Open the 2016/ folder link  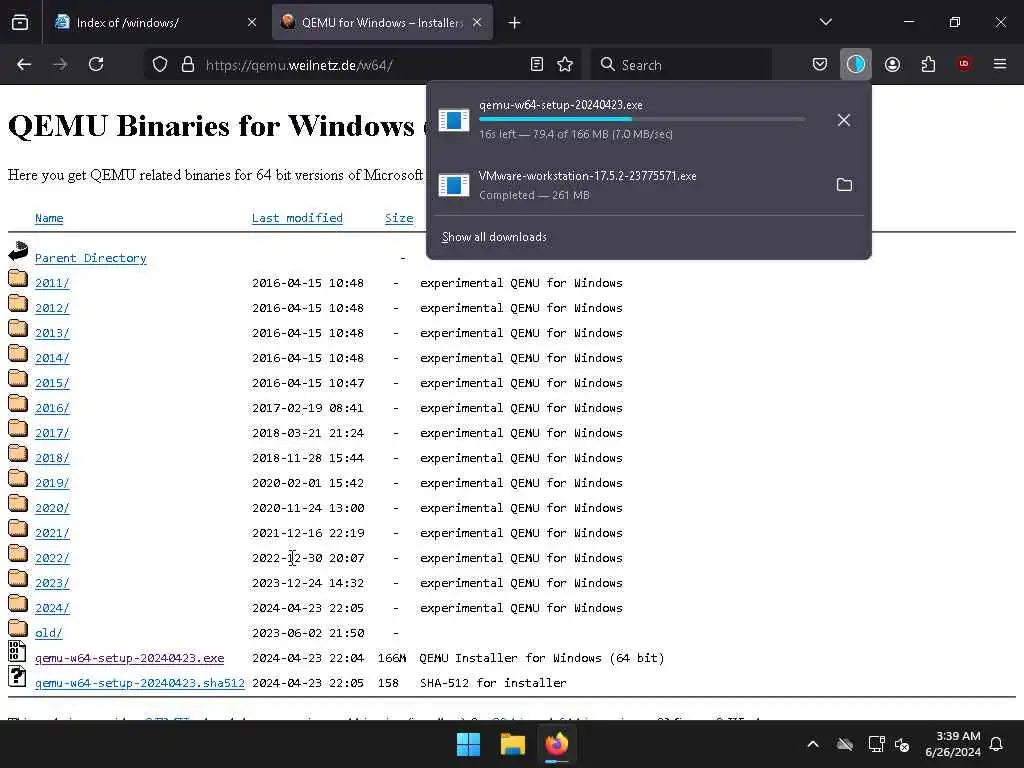pyautogui.click(x=52, y=408)
